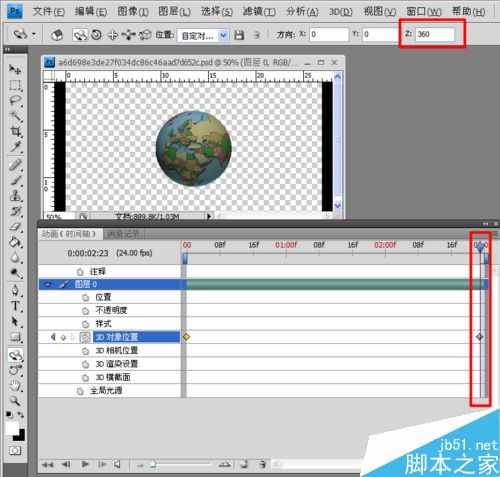This screenshot has width=500, height=477.
Task: Select the Path Selection tool
Action: pyautogui.click(x=15, y=322)
